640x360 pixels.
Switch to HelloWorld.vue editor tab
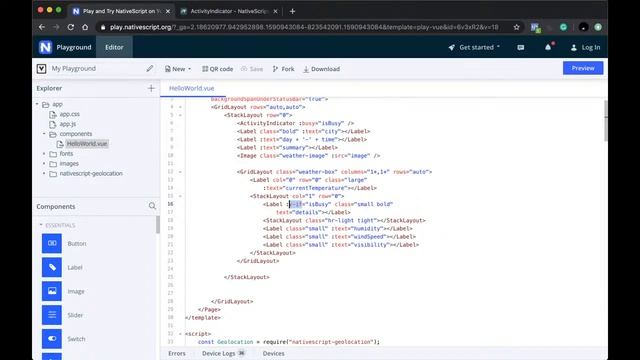(x=191, y=88)
